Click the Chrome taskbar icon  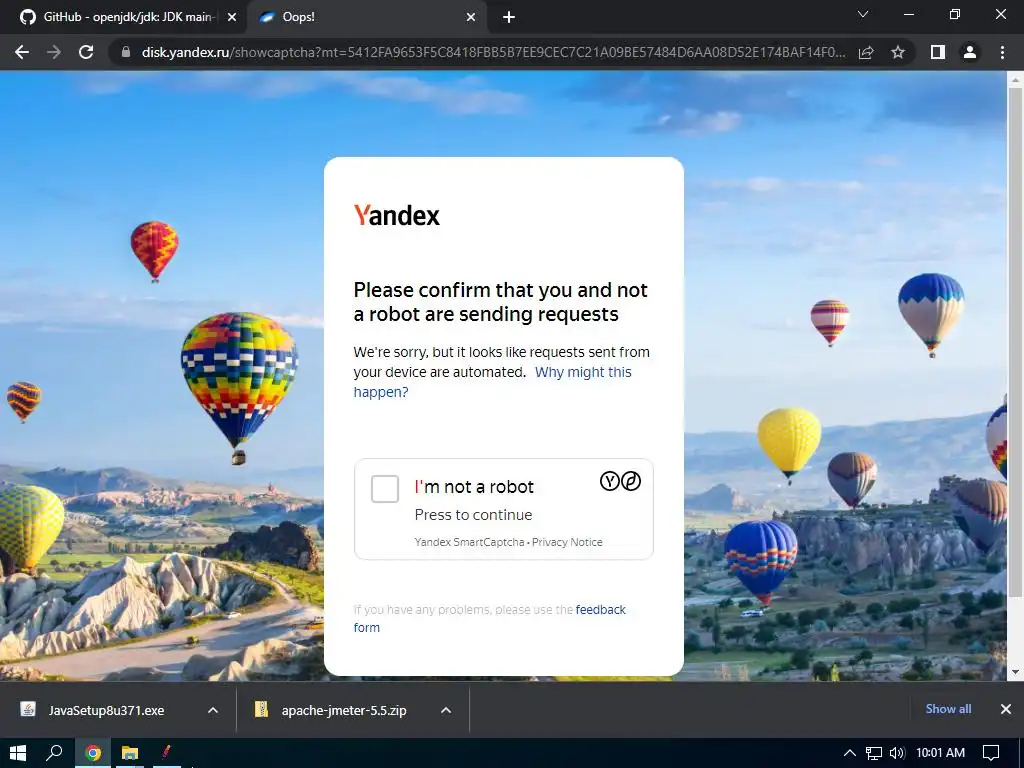[x=93, y=753]
